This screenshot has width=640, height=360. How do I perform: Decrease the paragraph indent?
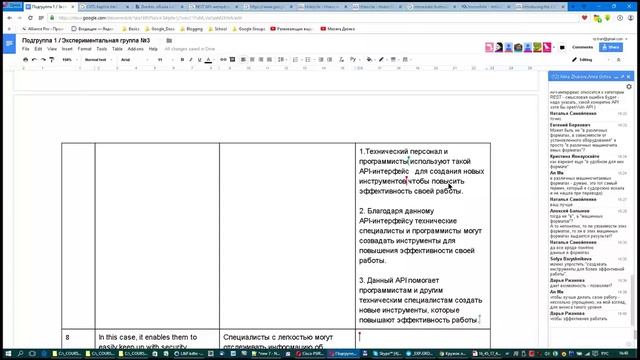click(321, 60)
